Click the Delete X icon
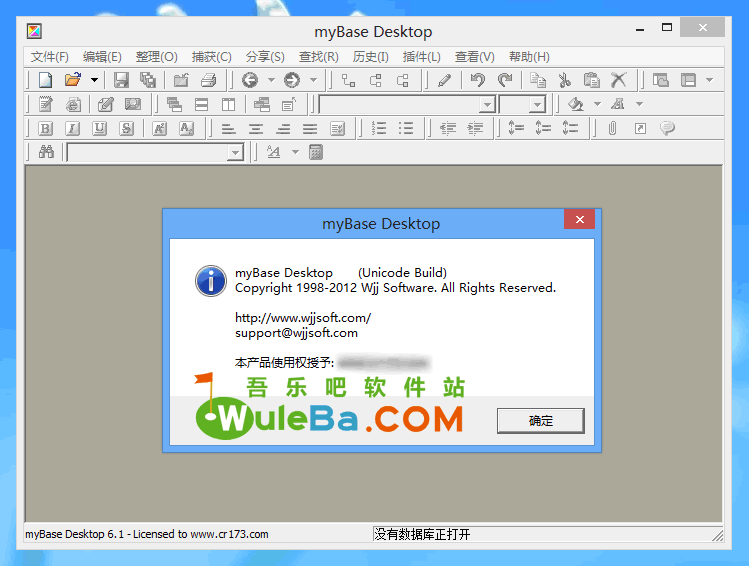The image size is (749, 566). 619,80
